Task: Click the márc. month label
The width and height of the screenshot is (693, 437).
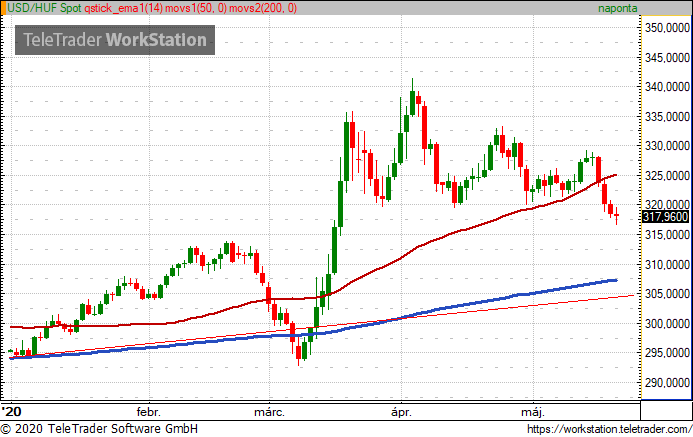Action: tap(269, 412)
